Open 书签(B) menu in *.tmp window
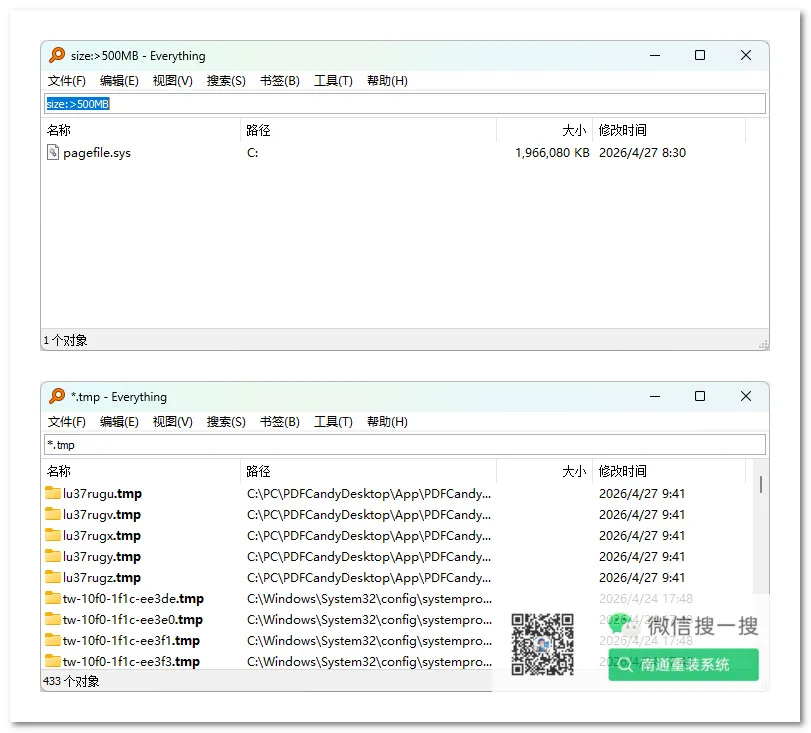This screenshot has width=811, height=733. tap(279, 422)
